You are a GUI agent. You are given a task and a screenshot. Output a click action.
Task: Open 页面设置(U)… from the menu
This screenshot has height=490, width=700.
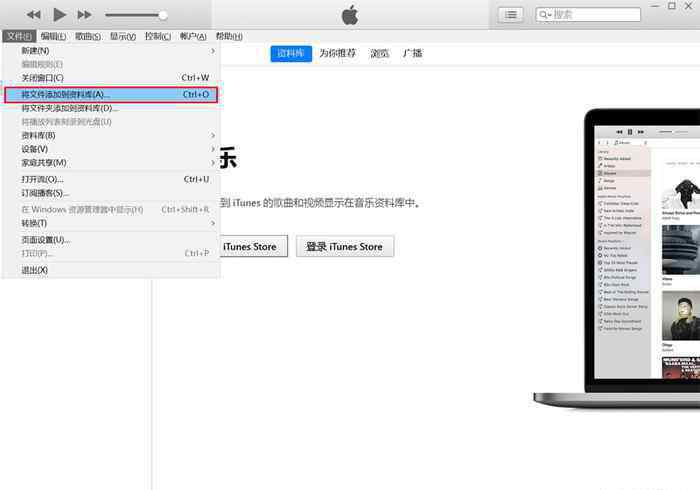pyautogui.click(x=111, y=240)
